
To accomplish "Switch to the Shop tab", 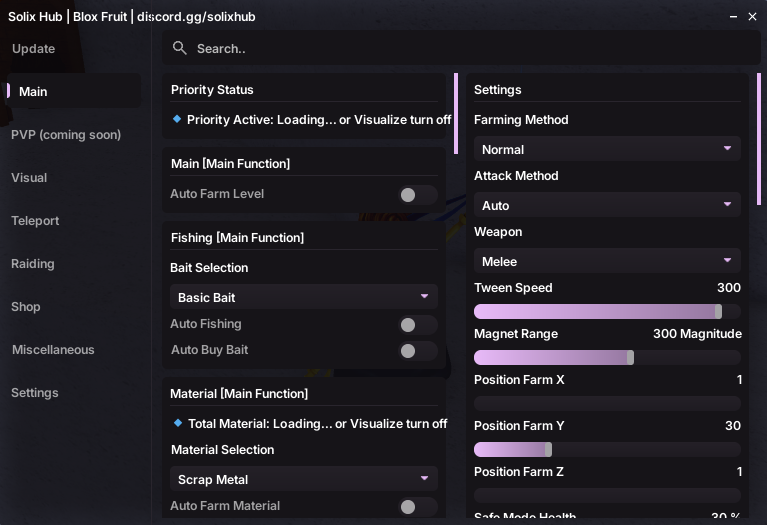I will pos(25,307).
